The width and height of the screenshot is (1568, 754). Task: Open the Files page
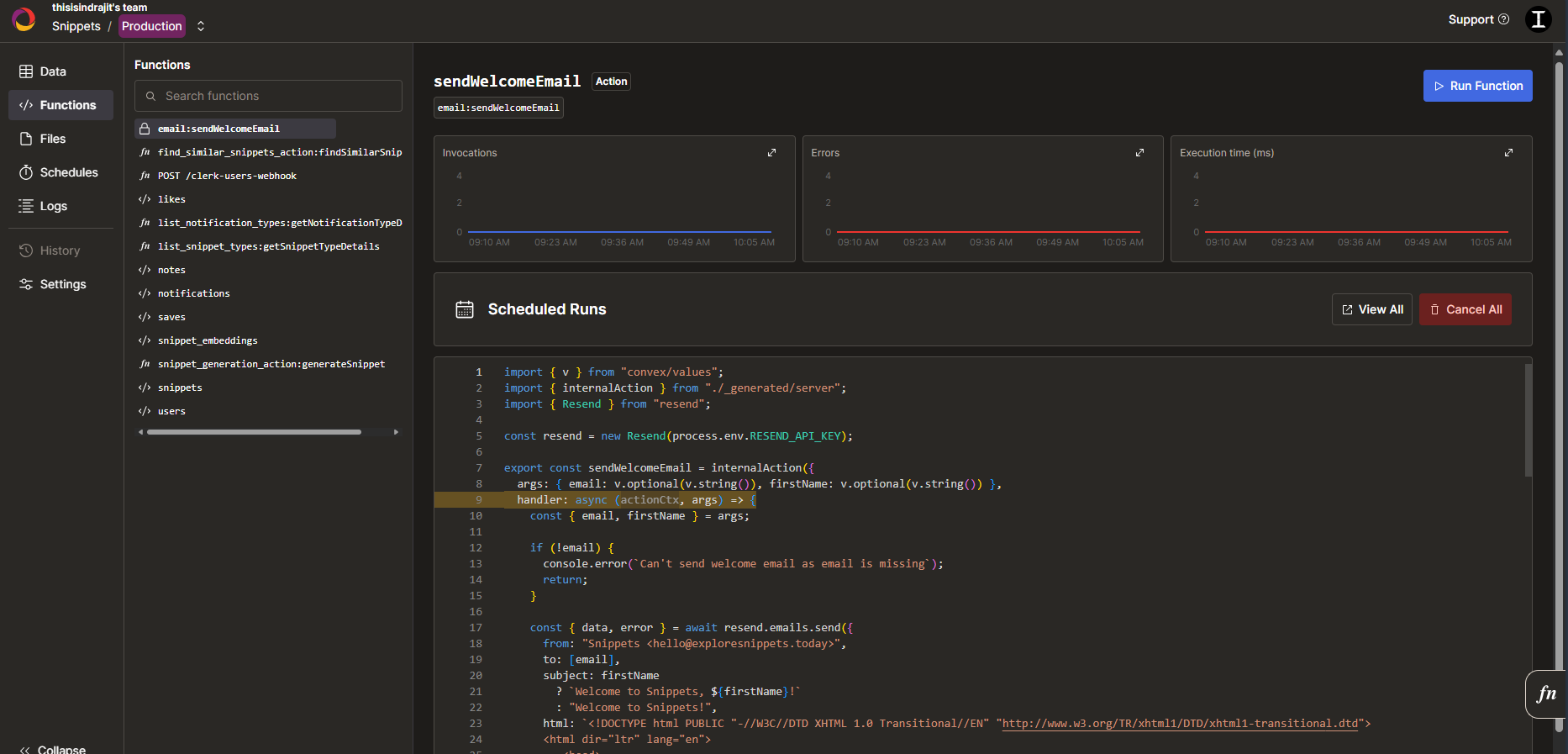click(x=61, y=139)
